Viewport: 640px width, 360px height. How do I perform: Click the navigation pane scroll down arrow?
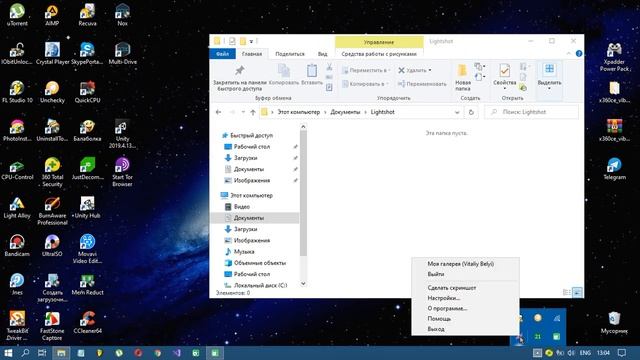click(303, 284)
